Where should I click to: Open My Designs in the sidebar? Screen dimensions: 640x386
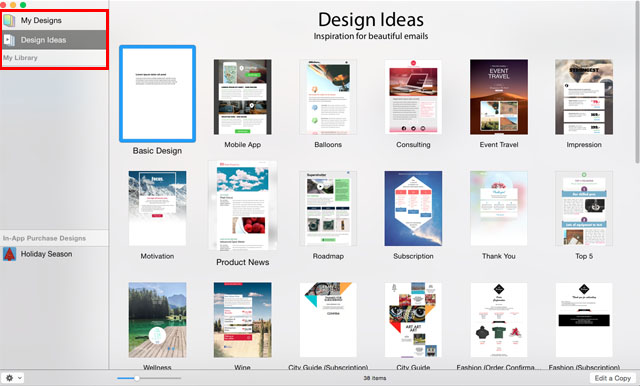(54, 20)
